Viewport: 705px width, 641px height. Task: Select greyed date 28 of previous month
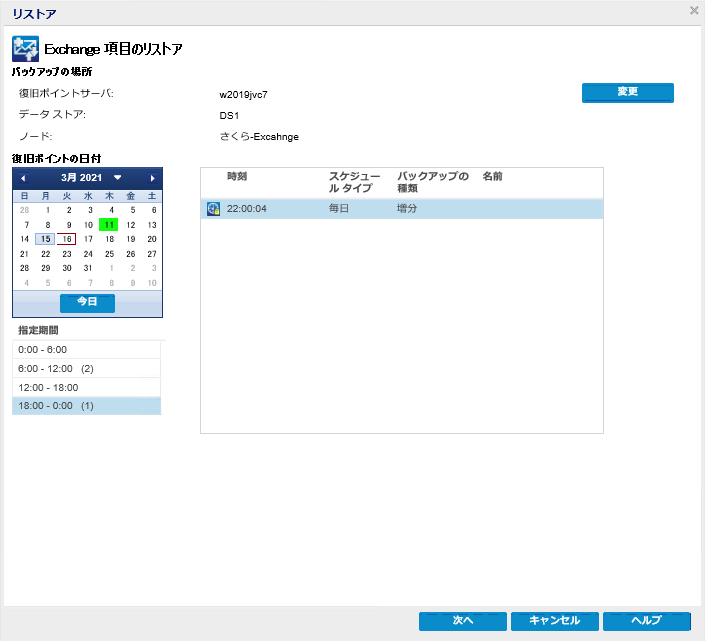24,210
